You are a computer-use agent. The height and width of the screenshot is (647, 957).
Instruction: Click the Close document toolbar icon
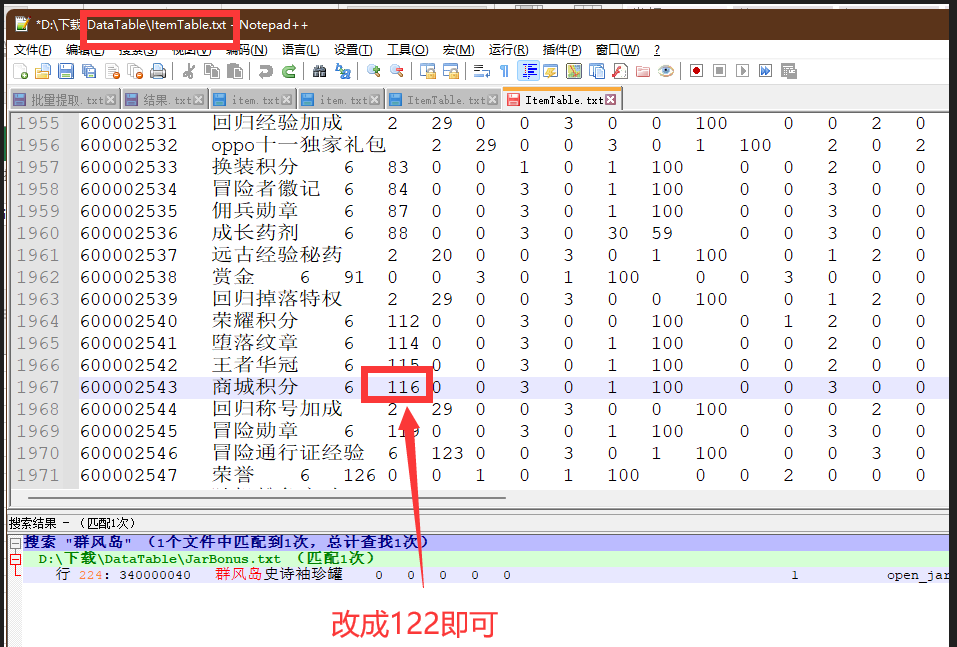pyautogui.click(x=112, y=71)
